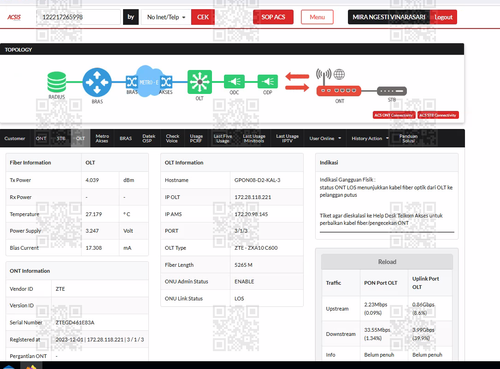Switch to the ONT tab
Viewport: 500px width, 369px height.
click(x=41, y=138)
